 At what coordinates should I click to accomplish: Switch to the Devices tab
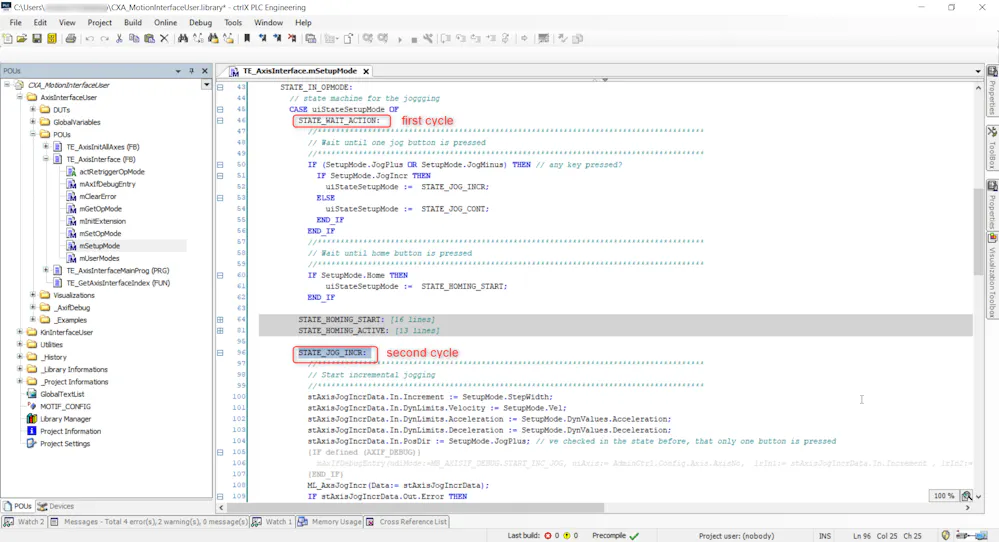pos(55,506)
